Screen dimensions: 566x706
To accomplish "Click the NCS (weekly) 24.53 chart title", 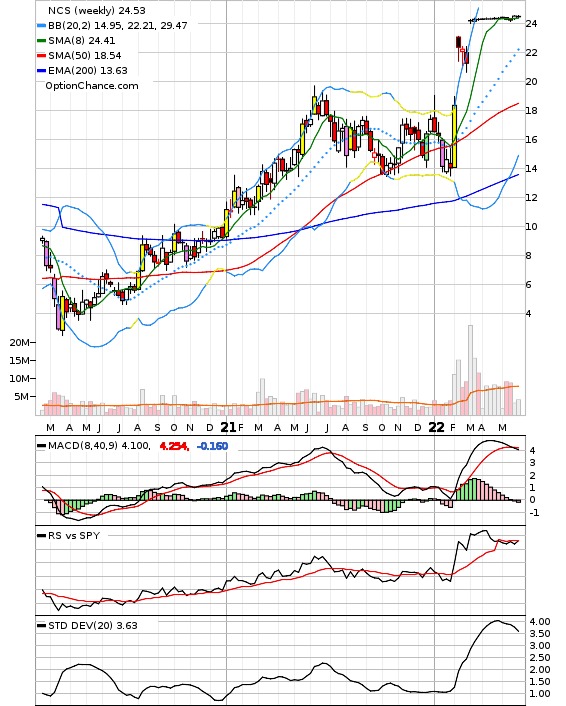I will pyautogui.click(x=96, y=10).
